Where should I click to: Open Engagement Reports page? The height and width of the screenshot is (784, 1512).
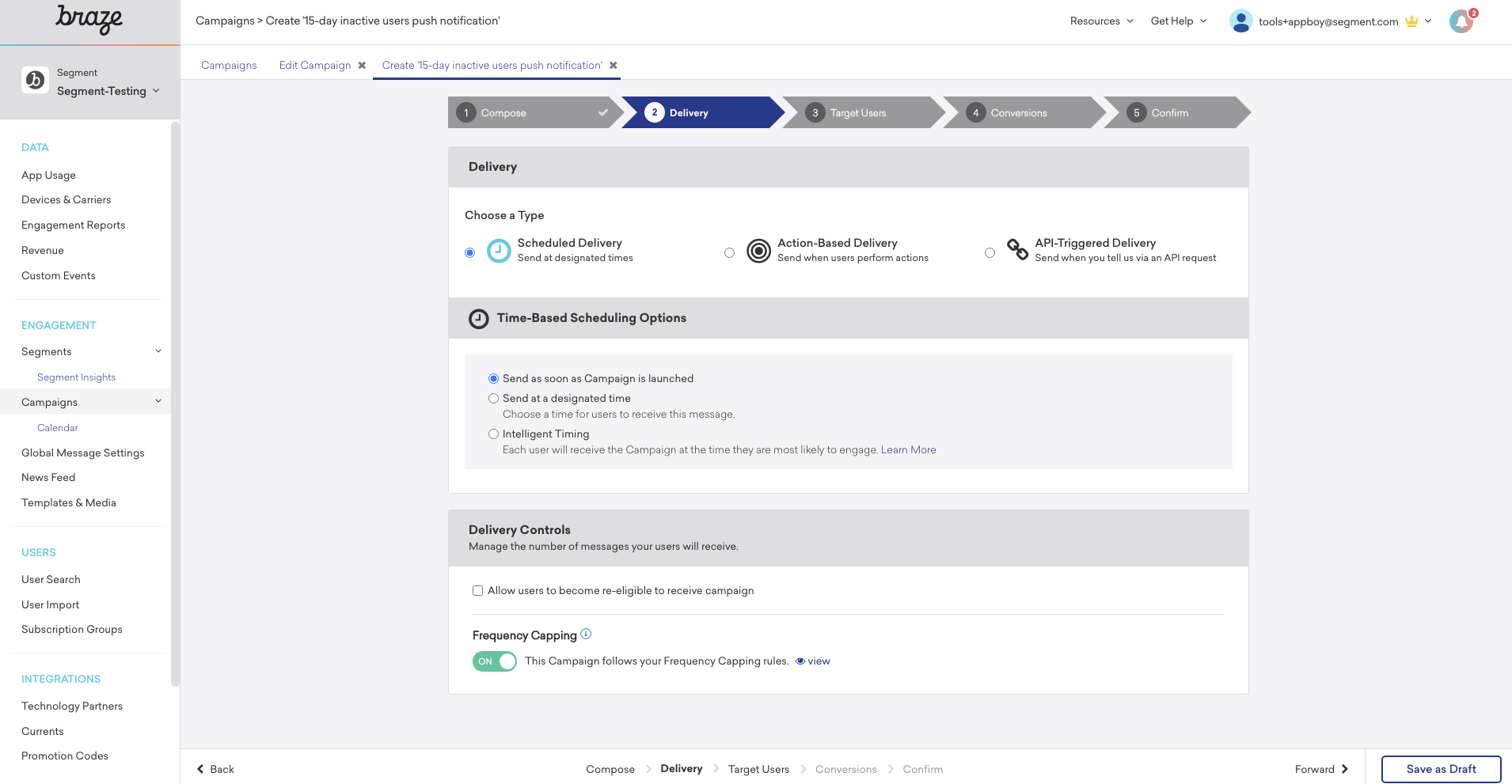73,225
